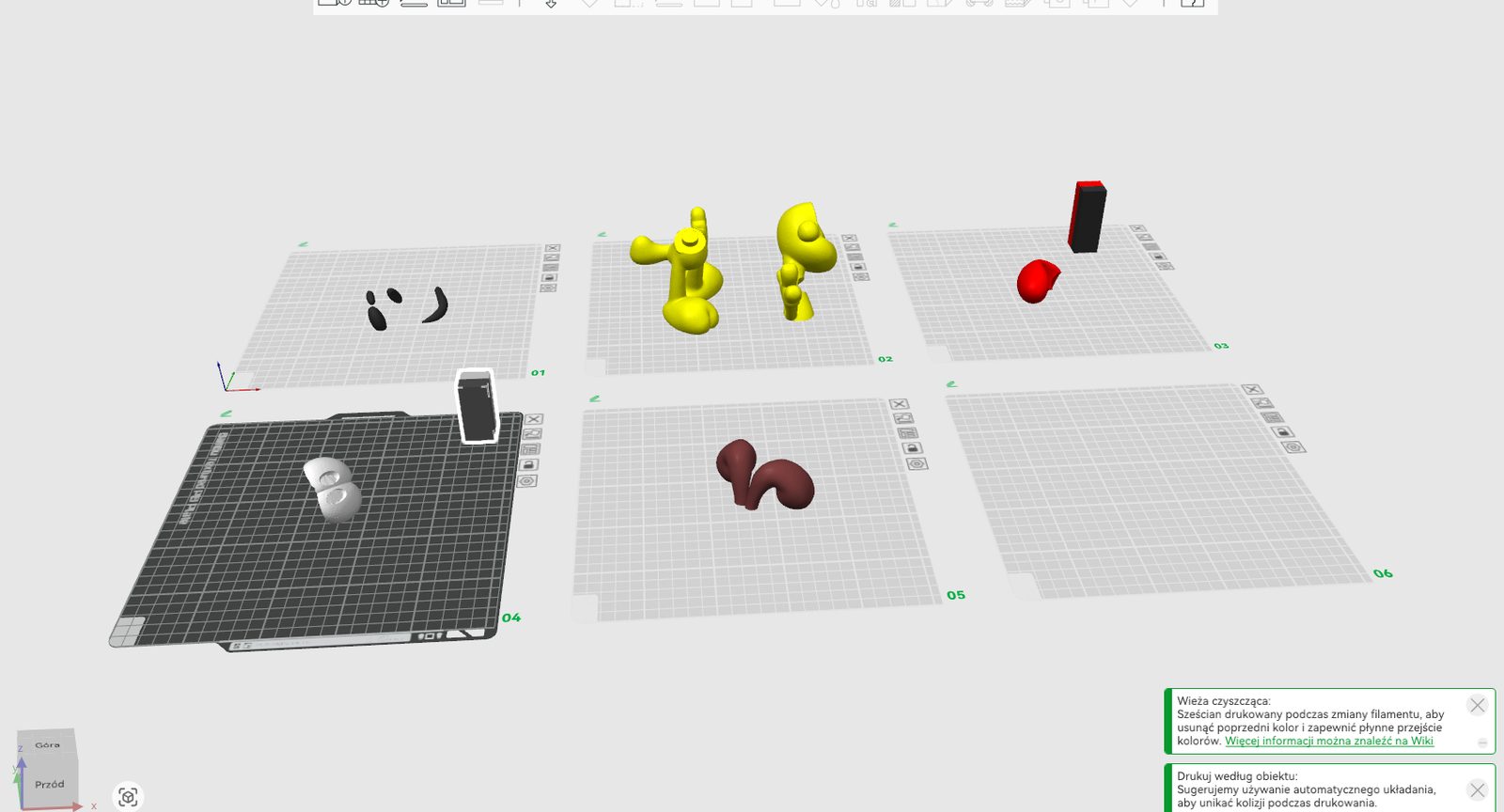Screen dimensions: 1504x812
Task: Remove plate 04 with its X icon
Action: 534,419
